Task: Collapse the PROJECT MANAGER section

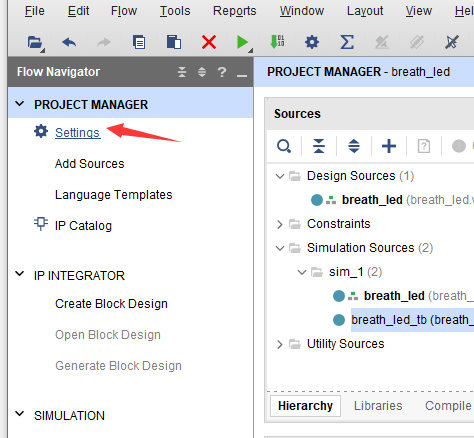Action: click(x=20, y=104)
